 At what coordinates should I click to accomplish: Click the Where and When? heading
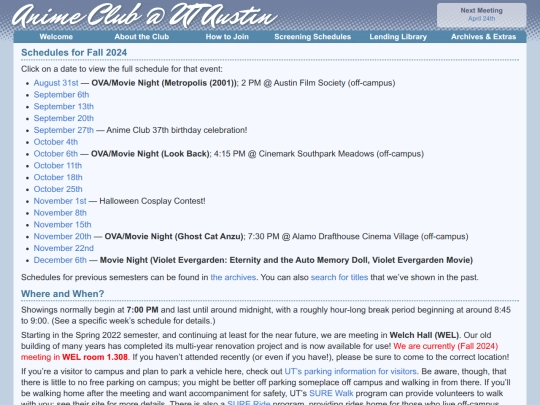[x=62, y=294]
